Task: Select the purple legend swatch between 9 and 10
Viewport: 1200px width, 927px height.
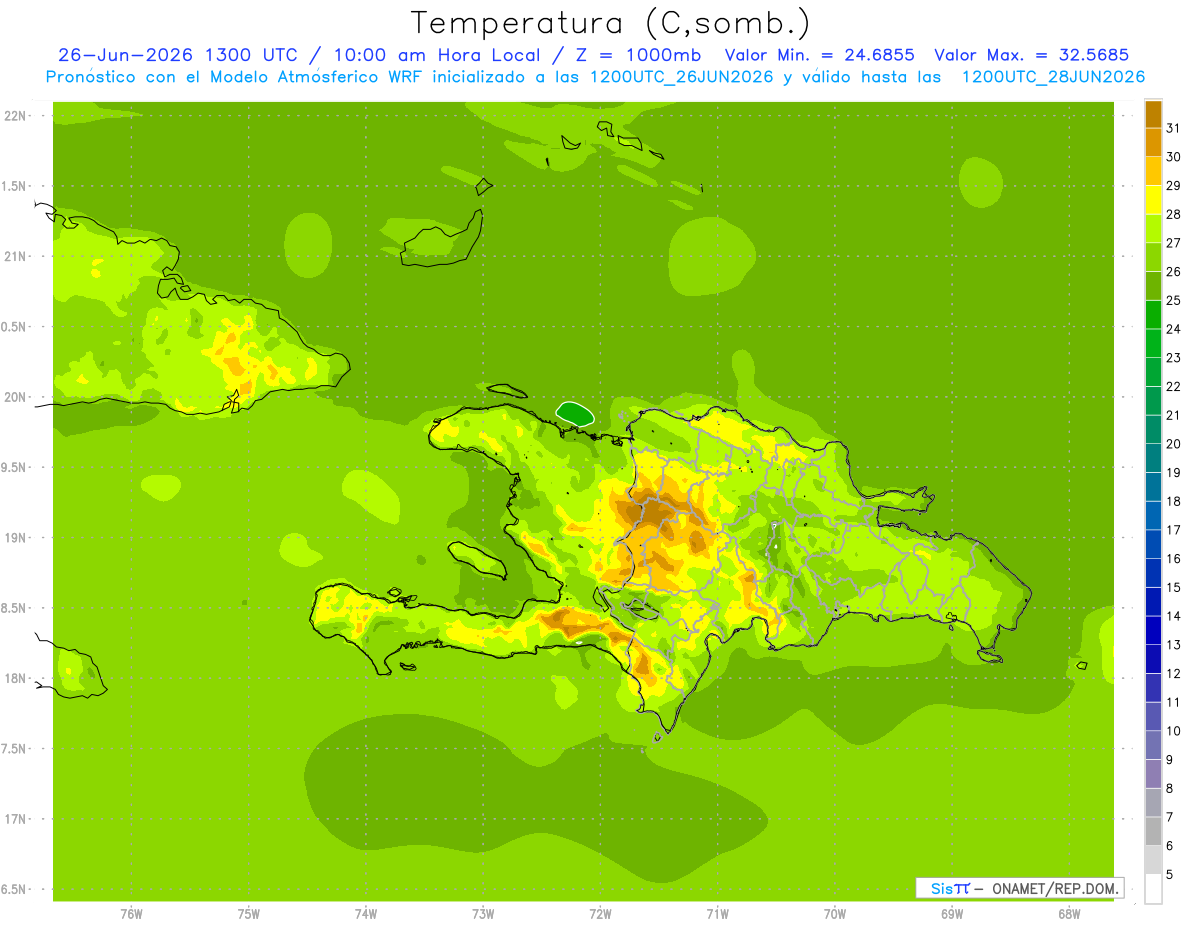Action: (1153, 745)
